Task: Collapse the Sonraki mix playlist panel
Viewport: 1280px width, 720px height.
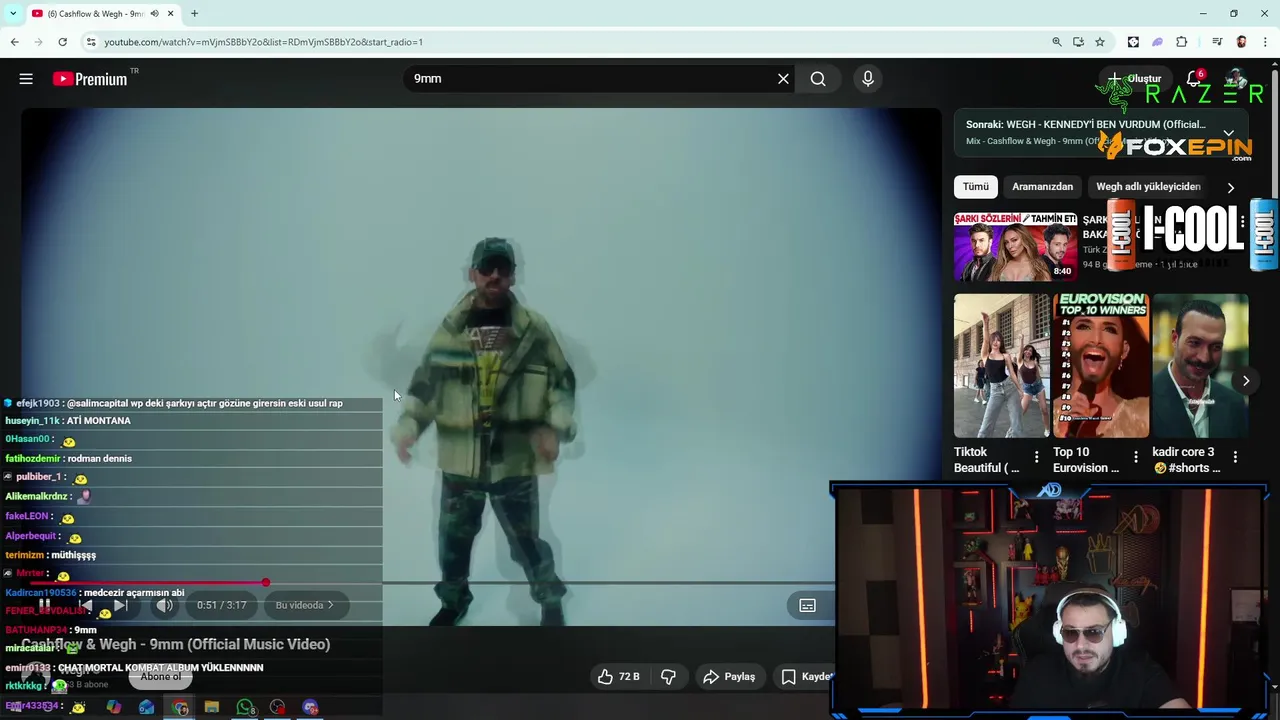Action: (x=1228, y=133)
